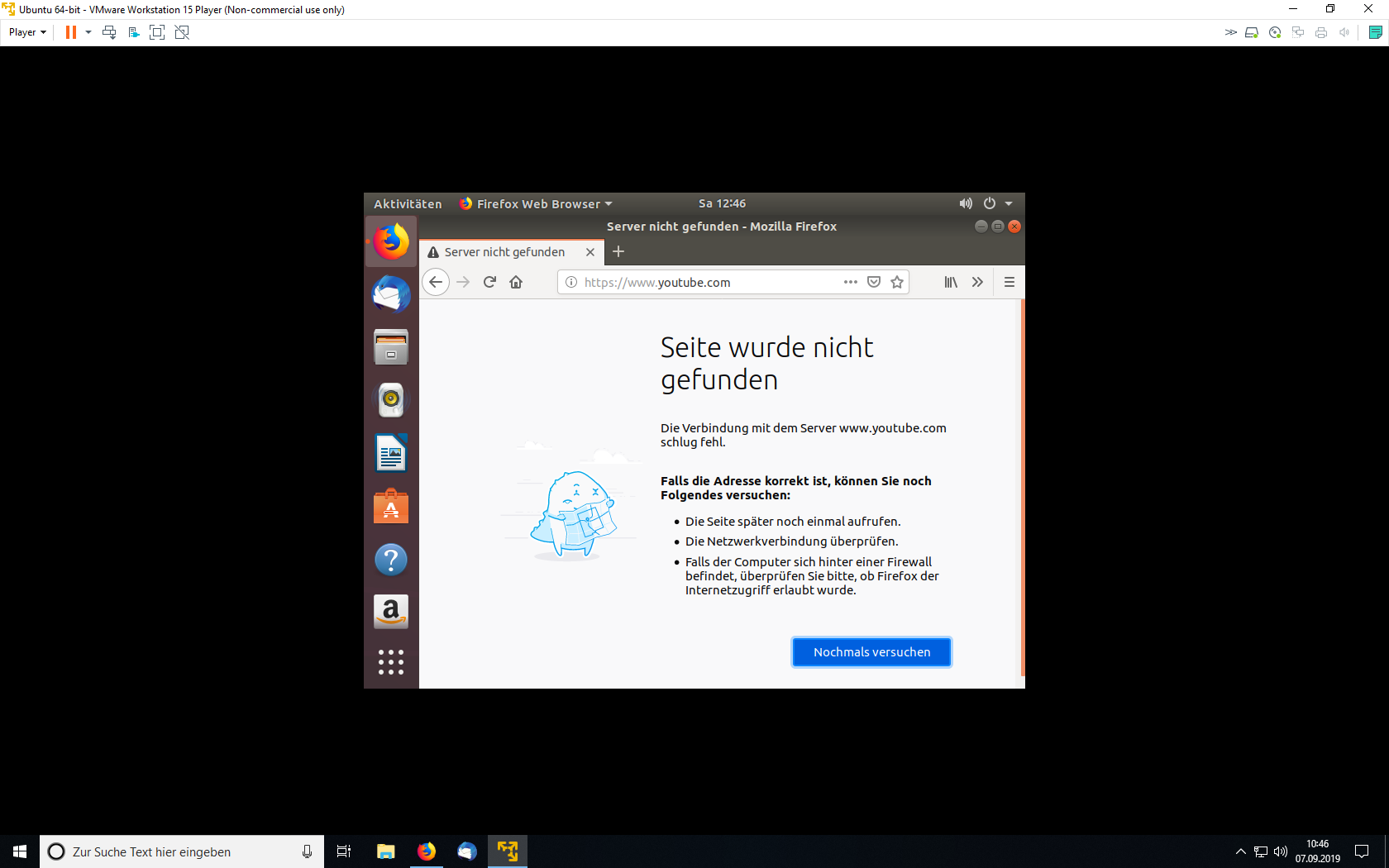Click the Ubuntu clock Sa 12:46

722,203
